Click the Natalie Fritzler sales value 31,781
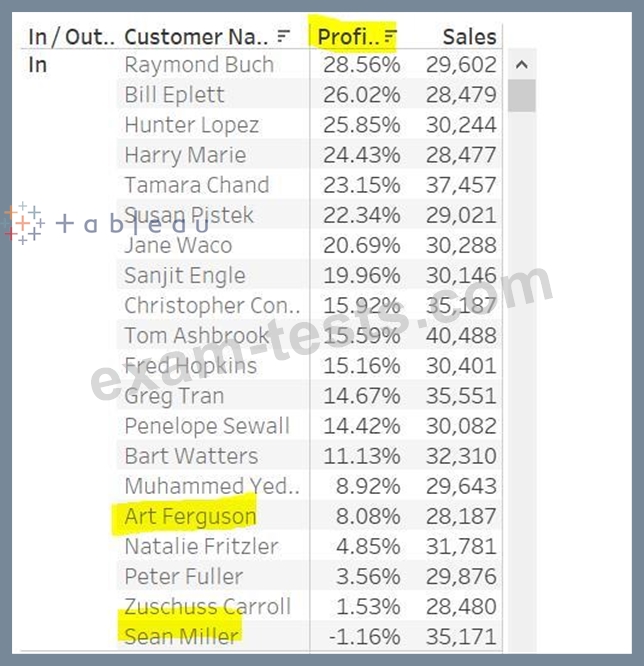The width and height of the screenshot is (644, 666). click(461, 546)
